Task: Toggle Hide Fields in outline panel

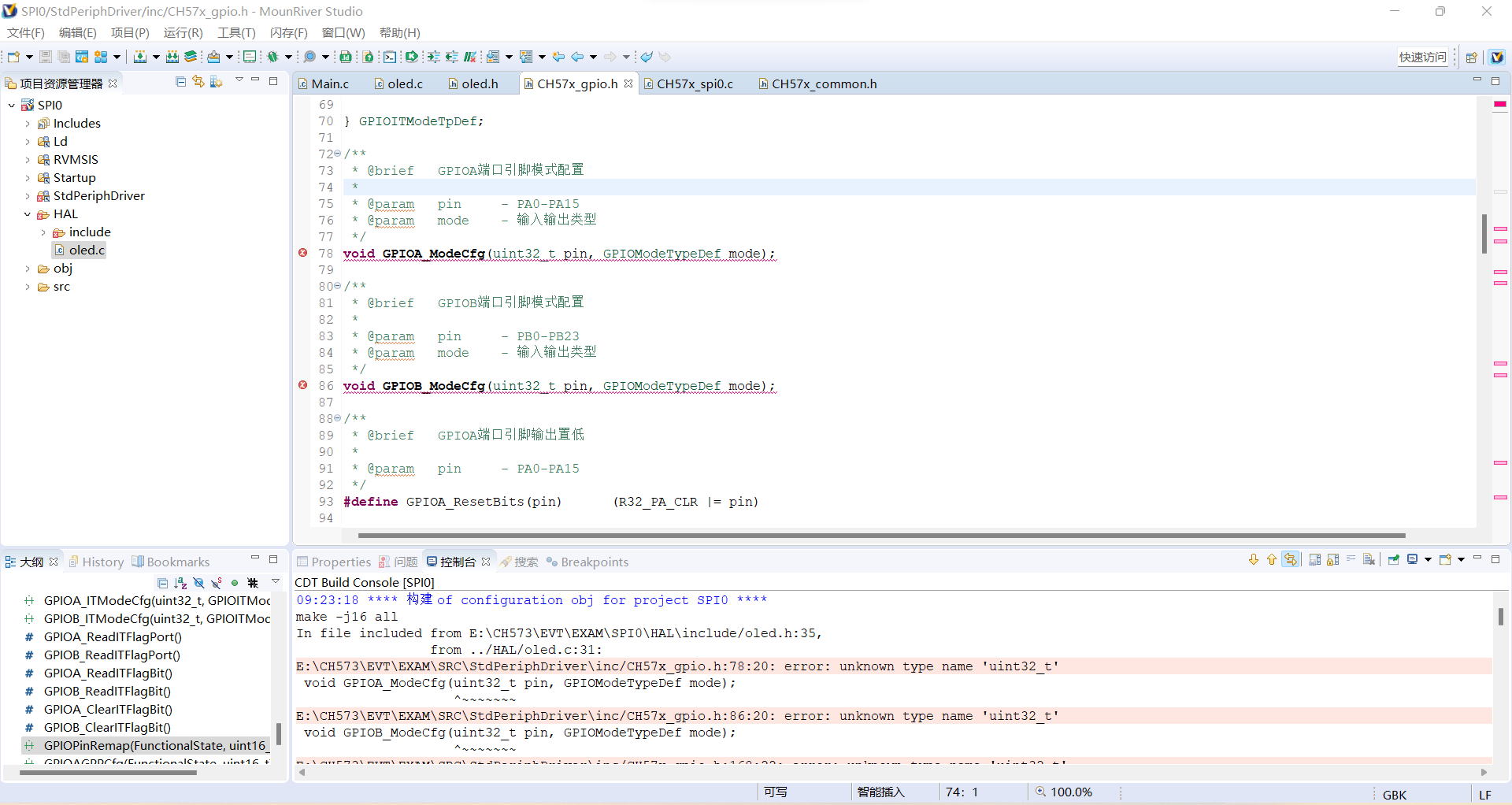Action: point(198,583)
